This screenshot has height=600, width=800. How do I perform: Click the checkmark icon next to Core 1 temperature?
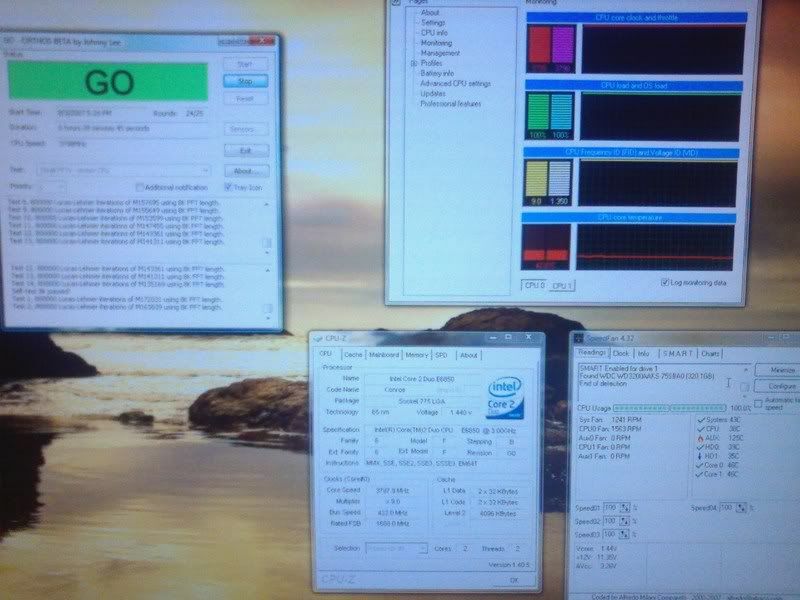coord(699,474)
